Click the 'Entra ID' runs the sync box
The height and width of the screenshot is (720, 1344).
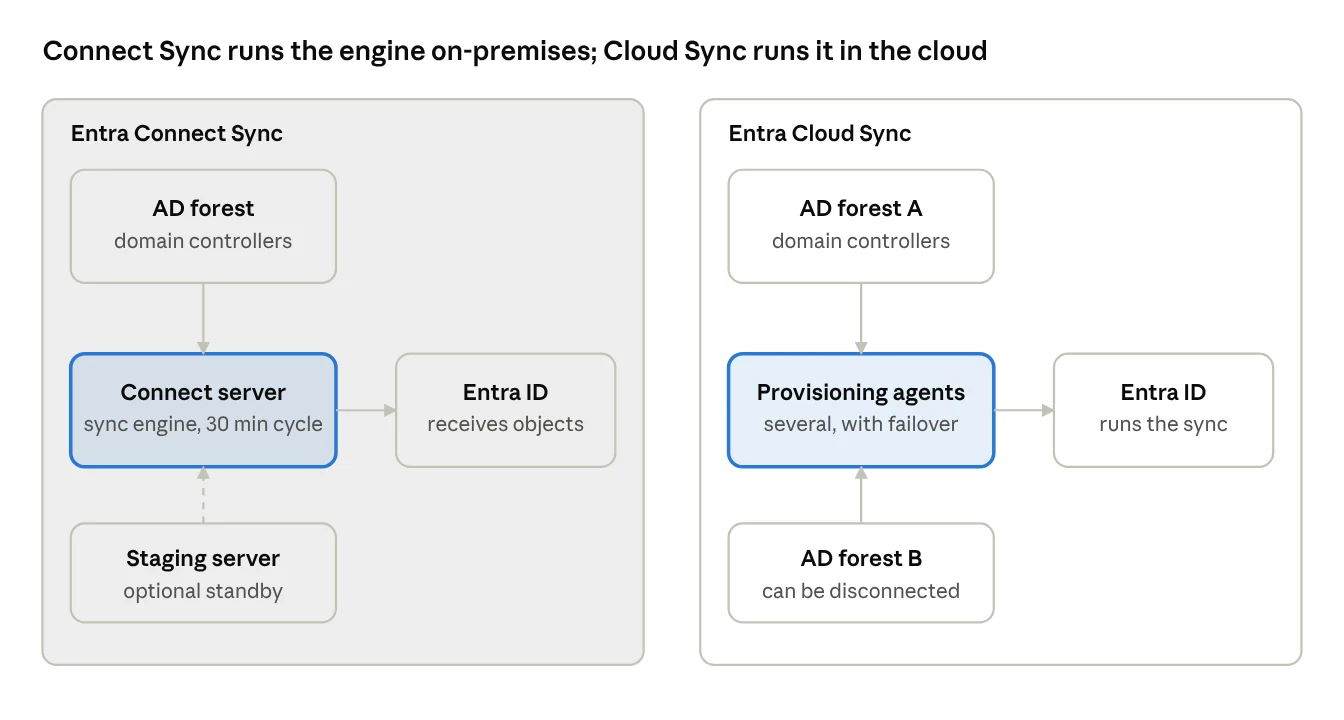1164,410
